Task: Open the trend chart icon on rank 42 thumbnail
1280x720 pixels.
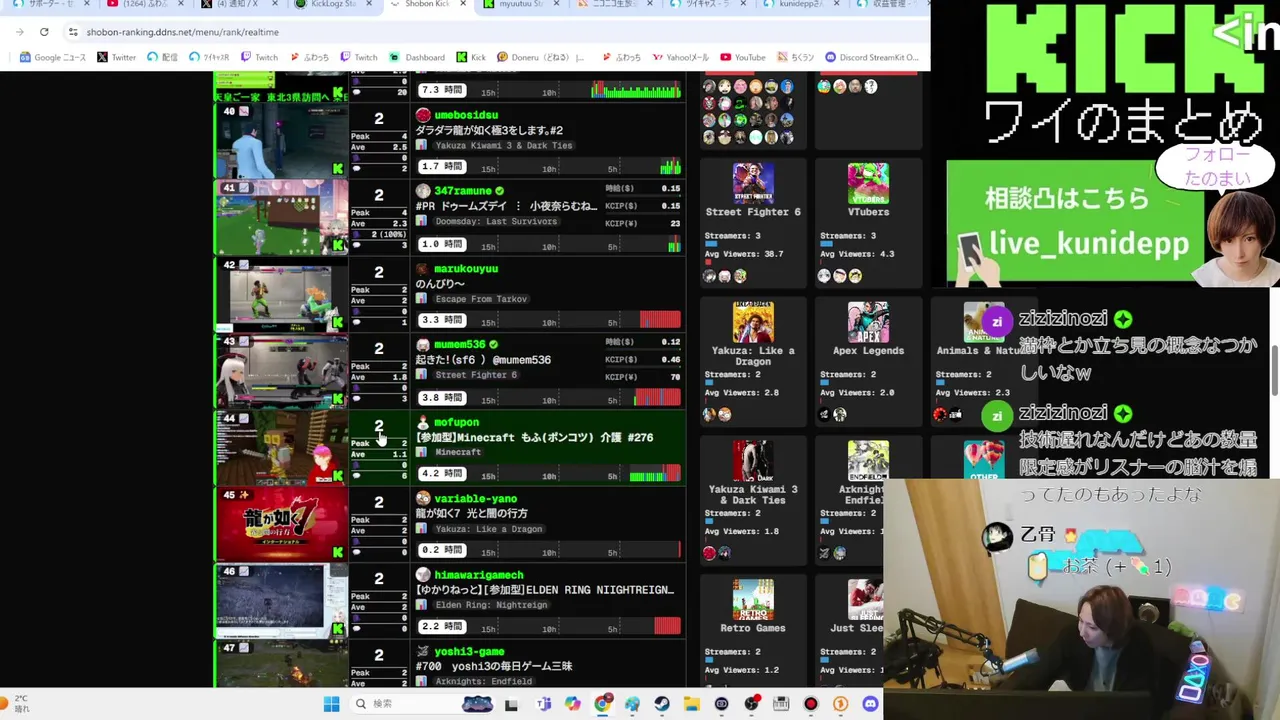Action: tap(243, 265)
